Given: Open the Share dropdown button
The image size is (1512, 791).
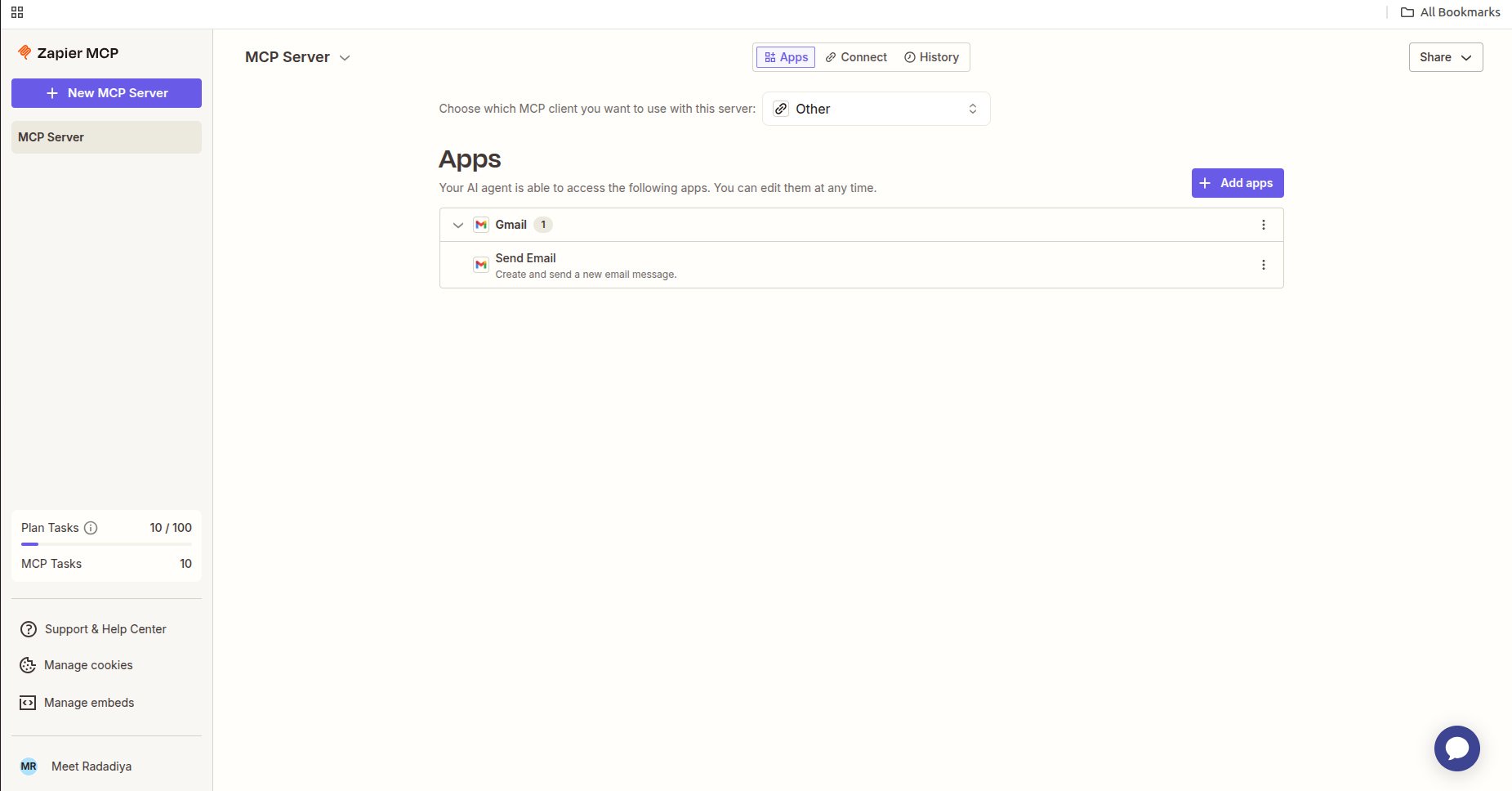Looking at the screenshot, I should click(x=1446, y=57).
